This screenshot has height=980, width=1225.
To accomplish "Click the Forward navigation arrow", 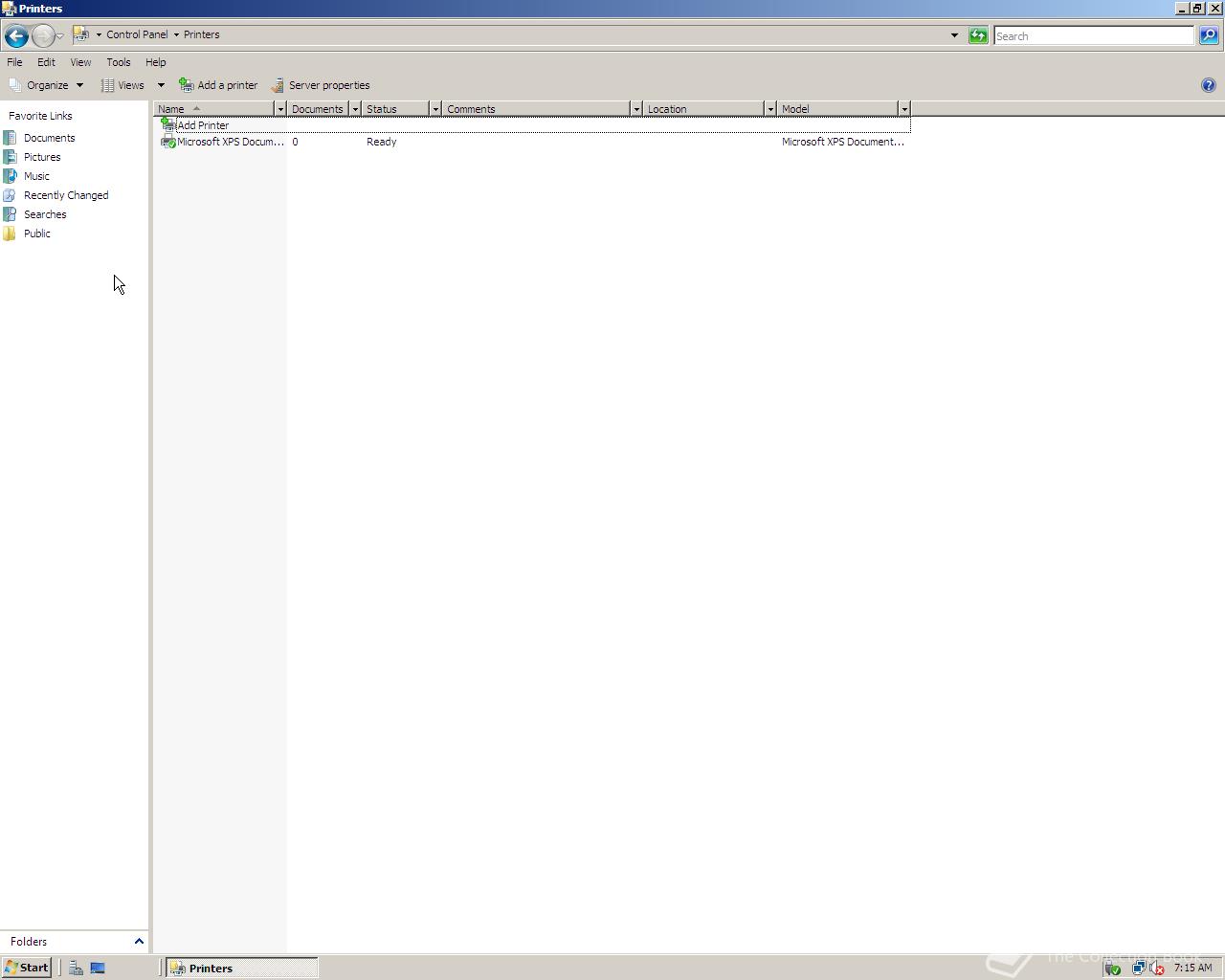I will pyautogui.click(x=43, y=36).
